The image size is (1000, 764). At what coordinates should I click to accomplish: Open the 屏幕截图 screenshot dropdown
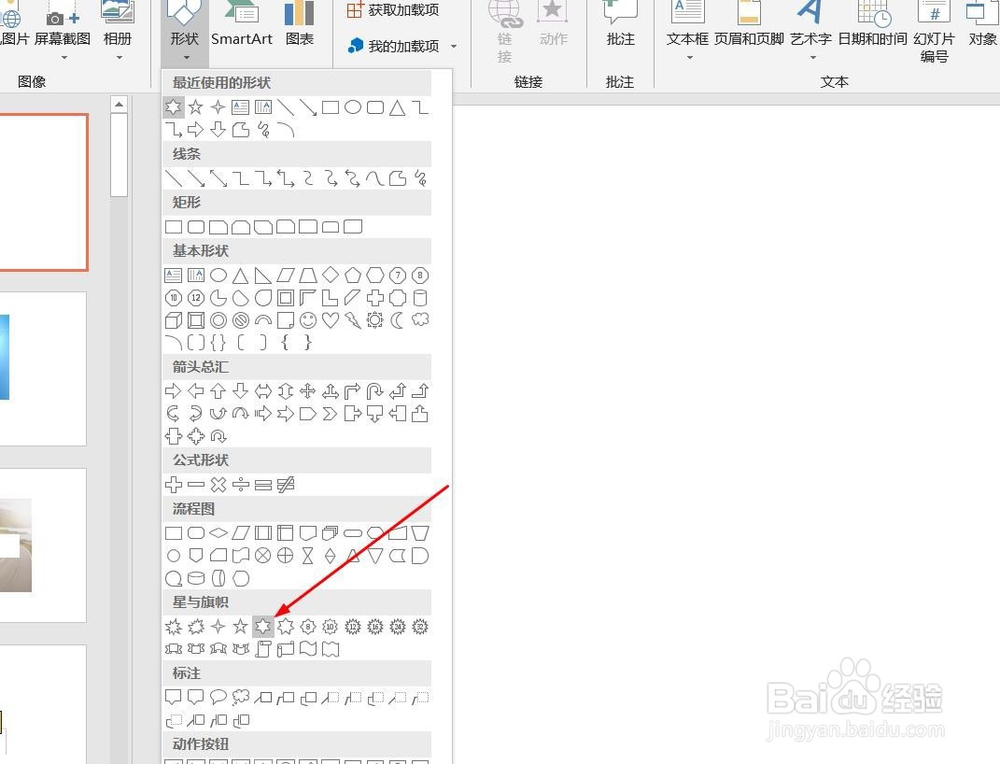pos(62,32)
